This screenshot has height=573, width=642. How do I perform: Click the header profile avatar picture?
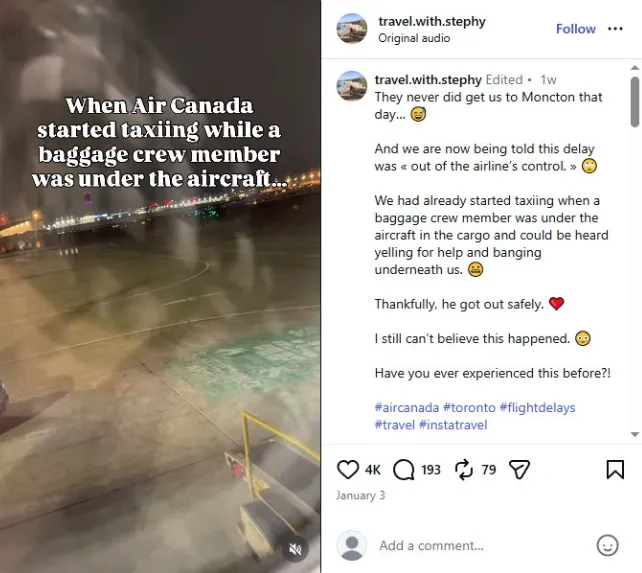(x=352, y=28)
